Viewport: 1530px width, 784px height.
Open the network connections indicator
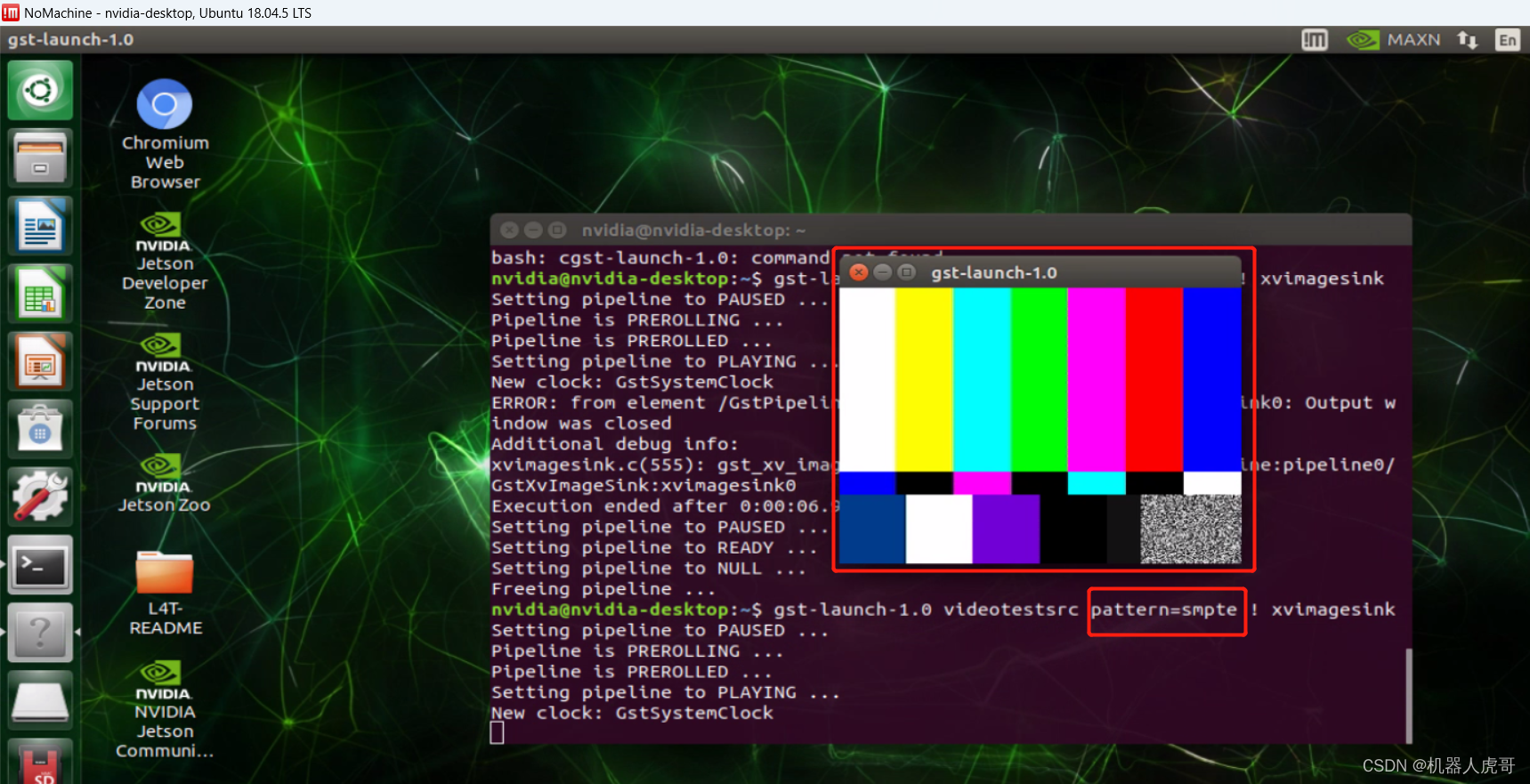coord(1467,40)
